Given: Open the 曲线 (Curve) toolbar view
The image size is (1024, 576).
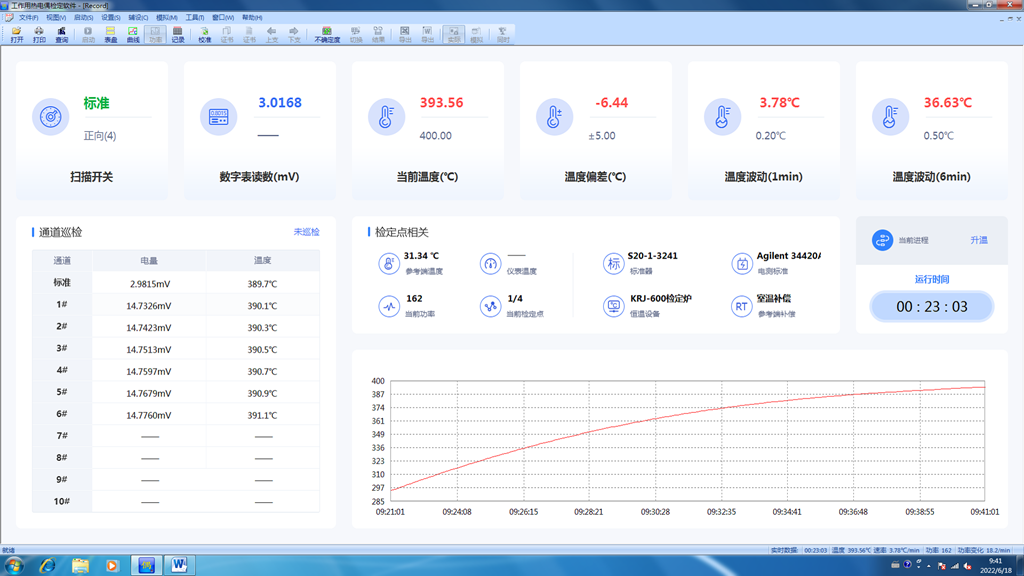Looking at the screenshot, I should [133, 35].
